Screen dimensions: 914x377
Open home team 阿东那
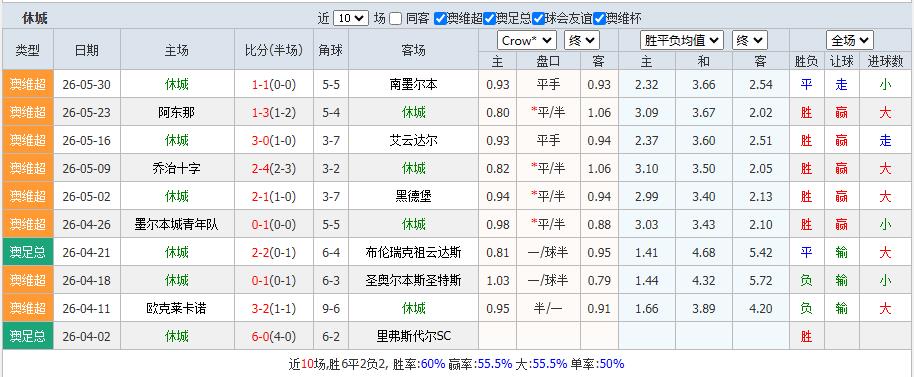point(177,112)
